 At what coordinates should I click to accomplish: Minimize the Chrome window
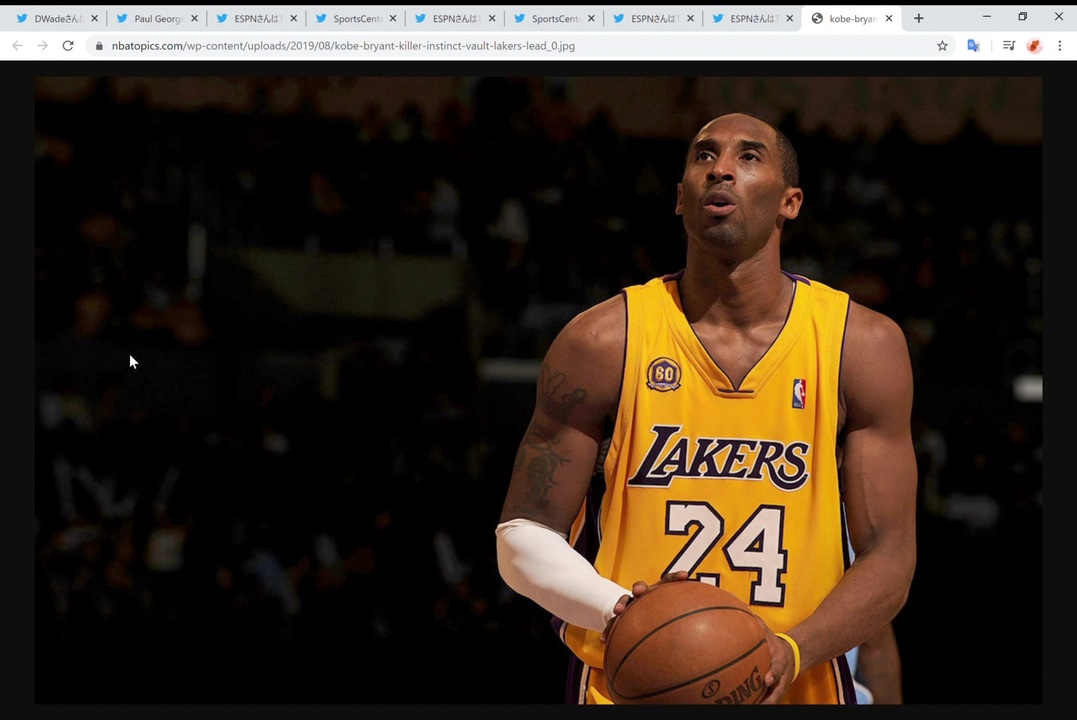(x=987, y=16)
